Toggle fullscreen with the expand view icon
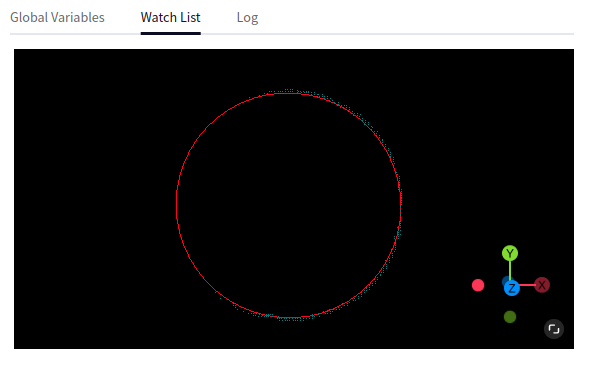 554,329
